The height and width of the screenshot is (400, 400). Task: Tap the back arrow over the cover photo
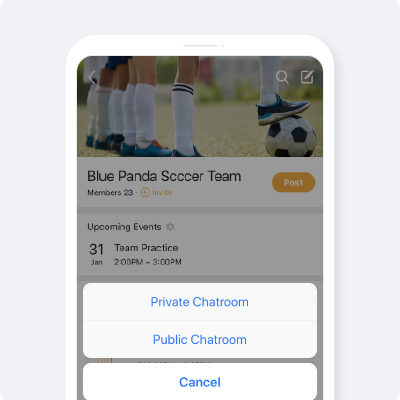(92, 77)
